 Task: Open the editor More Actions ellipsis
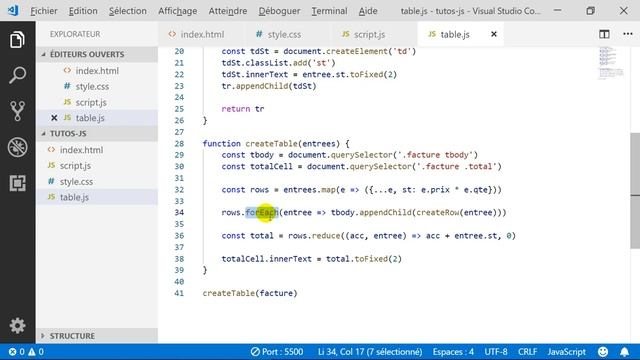[628, 34]
